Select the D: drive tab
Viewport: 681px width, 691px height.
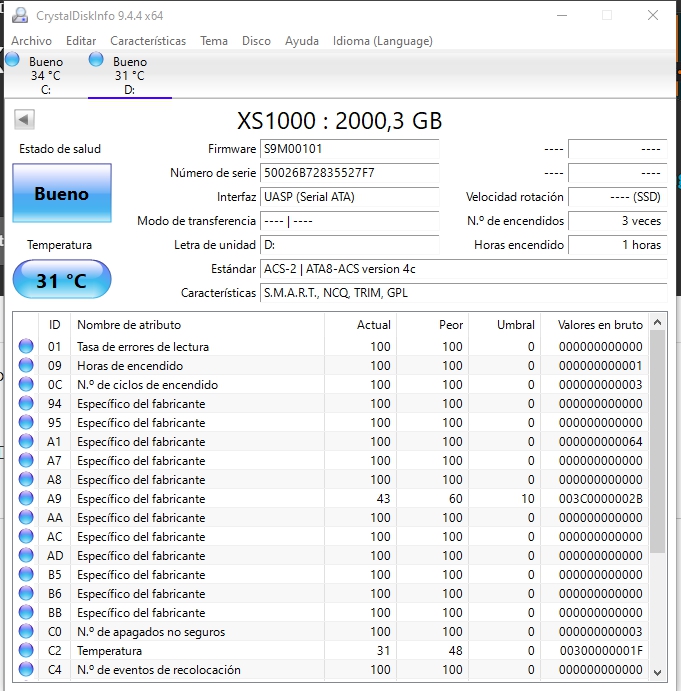pos(130,75)
